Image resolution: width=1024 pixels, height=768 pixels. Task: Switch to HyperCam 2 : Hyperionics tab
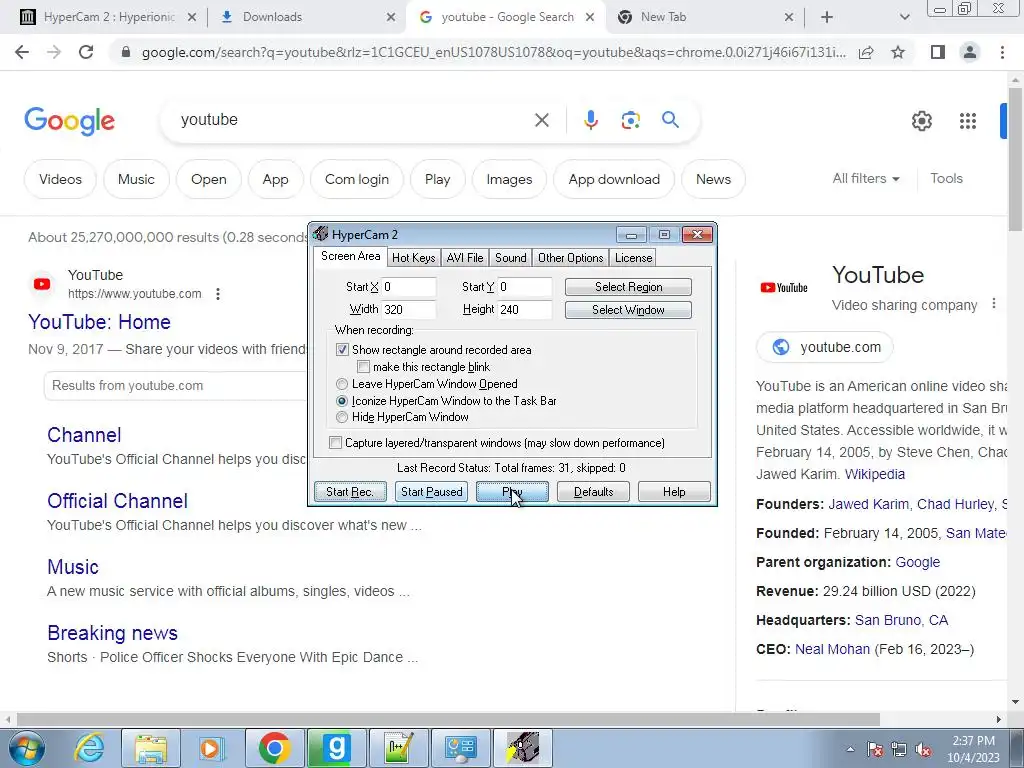coord(109,17)
